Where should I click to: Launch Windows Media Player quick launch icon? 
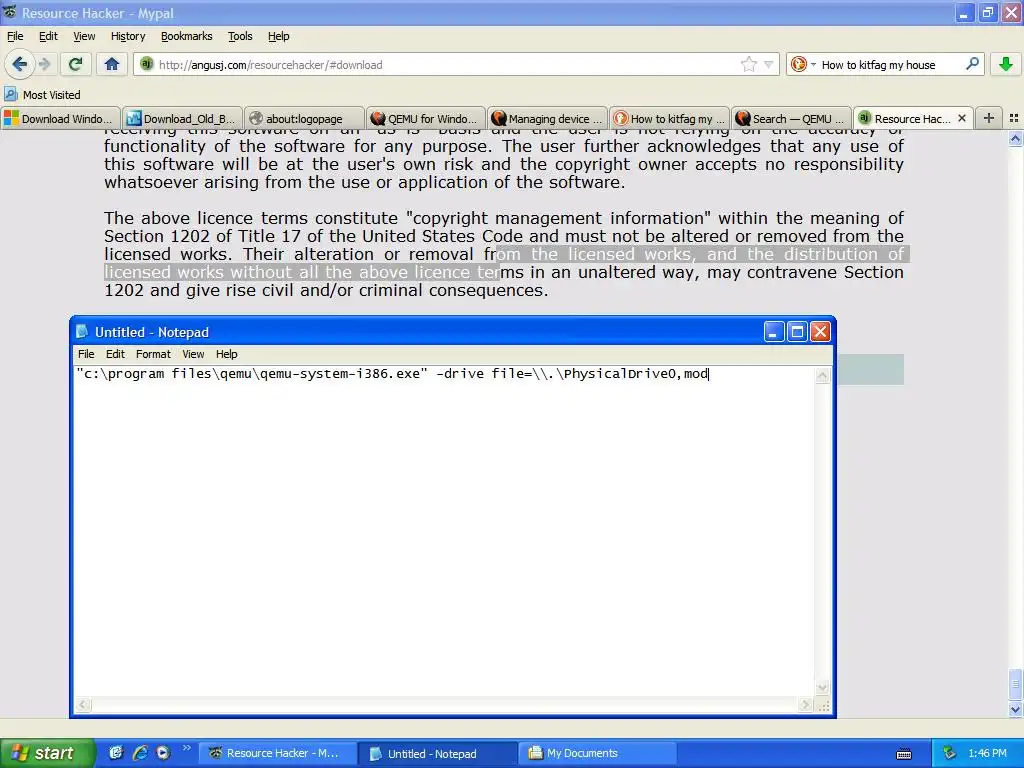click(163, 753)
